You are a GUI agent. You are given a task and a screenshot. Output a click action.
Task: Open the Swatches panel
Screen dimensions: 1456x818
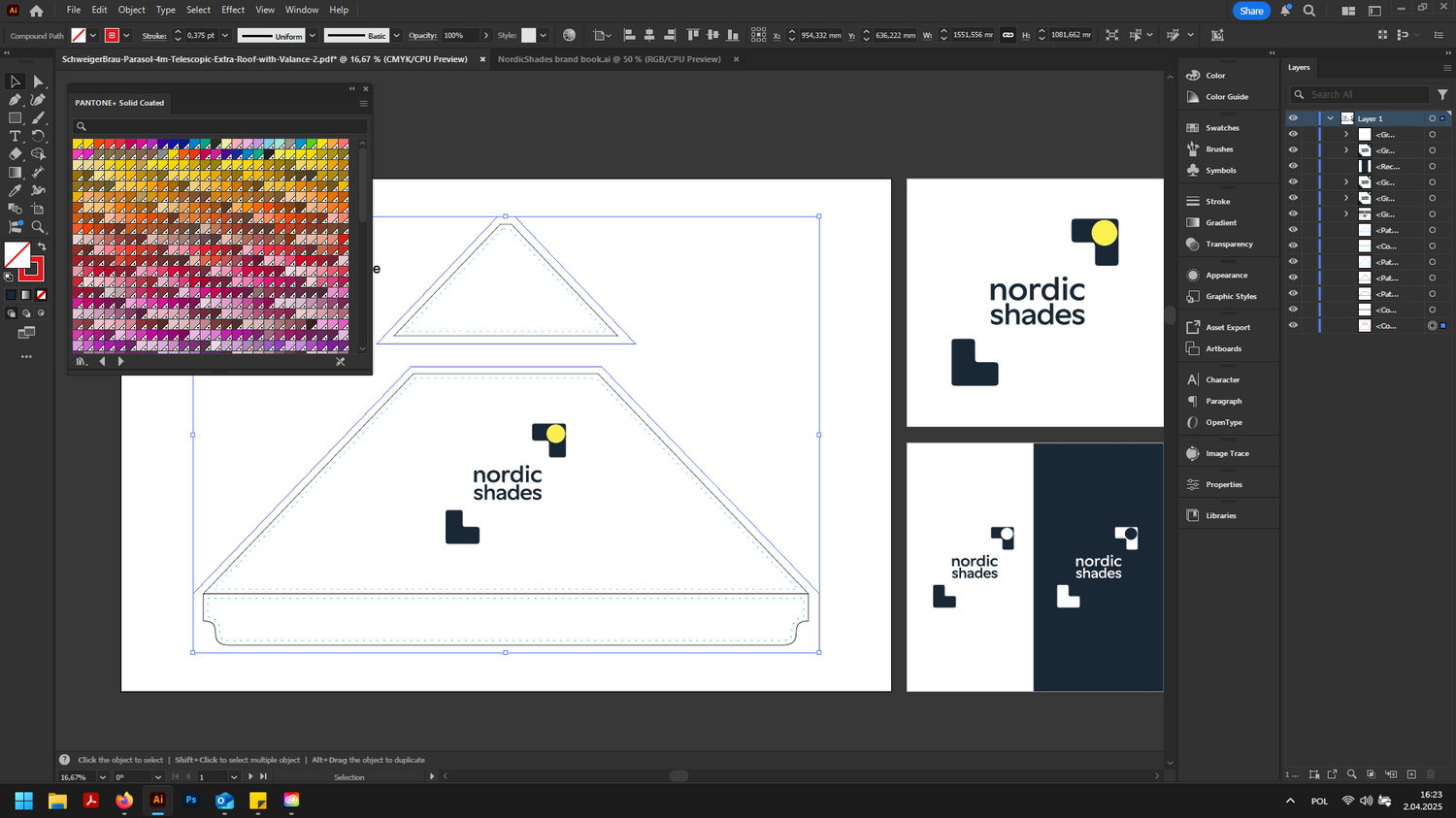pyautogui.click(x=1221, y=128)
